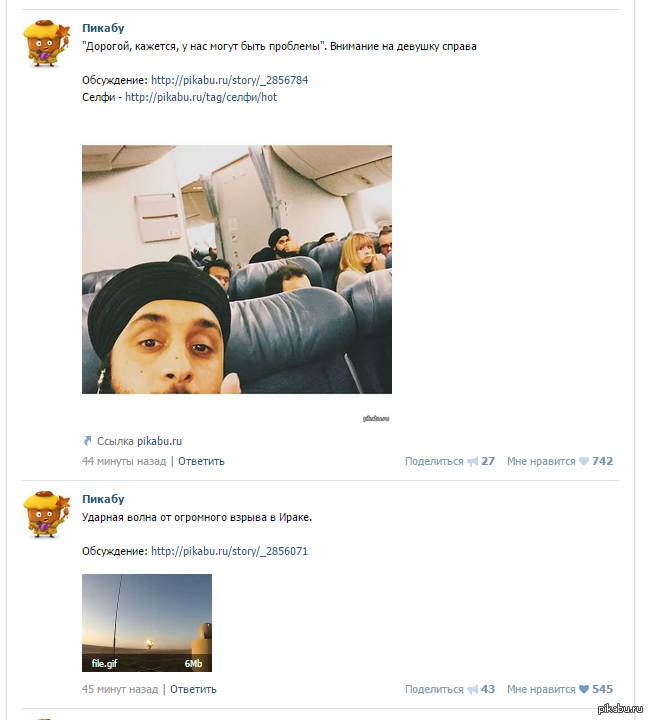This screenshot has width=648, height=720.
Task: Open the Пикабу author name on first post
Action: (x=103, y=27)
